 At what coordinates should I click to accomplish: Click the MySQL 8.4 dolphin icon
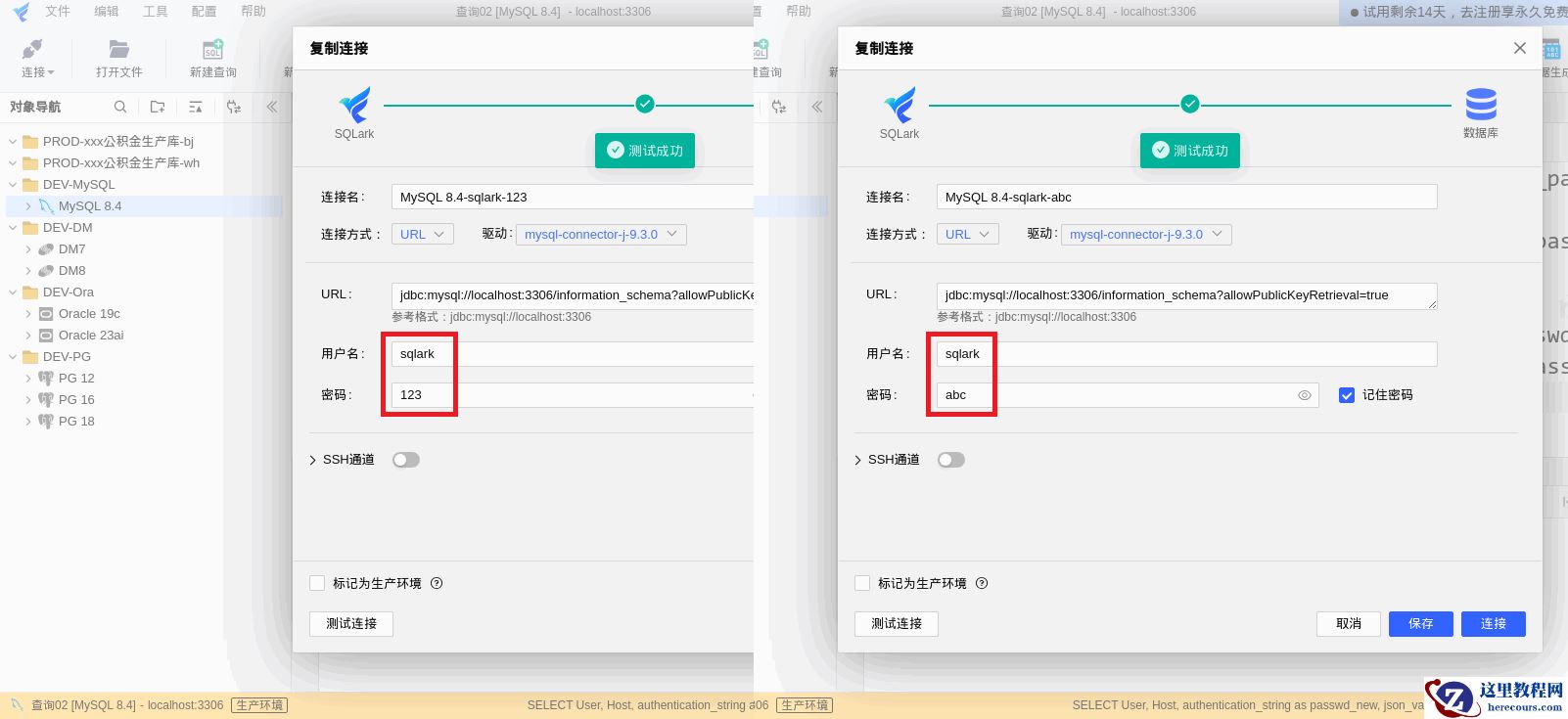pyautogui.click(x=46, y=206)
